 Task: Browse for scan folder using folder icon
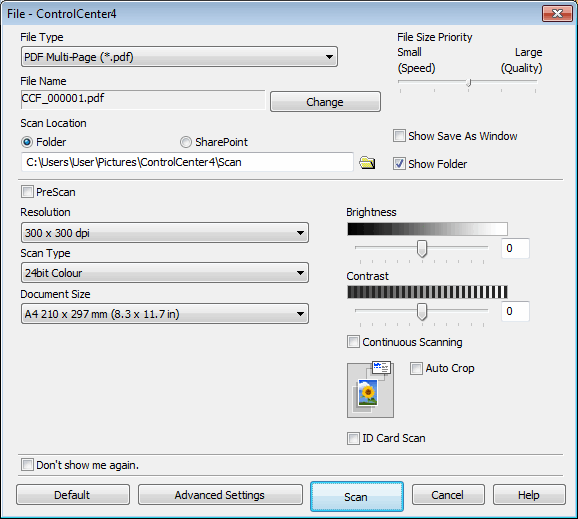(x=367, y=163)
